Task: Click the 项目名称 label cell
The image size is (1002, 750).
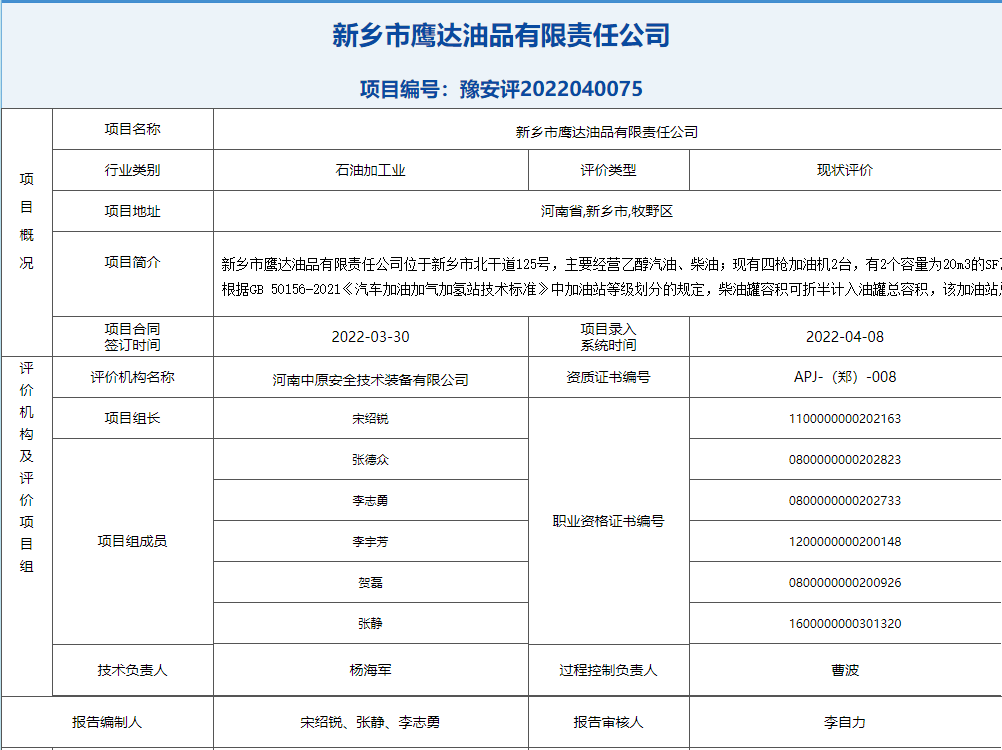Action: 132,129
